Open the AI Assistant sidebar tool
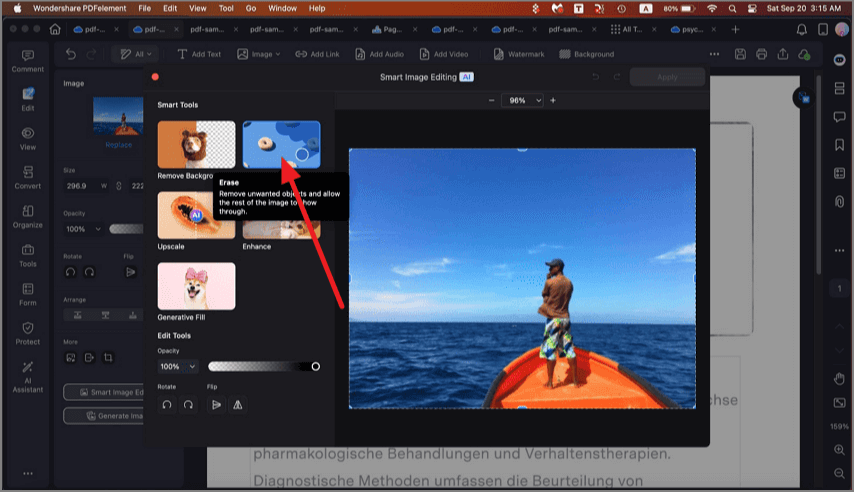This screenshot has width=854, height=492. [x=28, y=377]
